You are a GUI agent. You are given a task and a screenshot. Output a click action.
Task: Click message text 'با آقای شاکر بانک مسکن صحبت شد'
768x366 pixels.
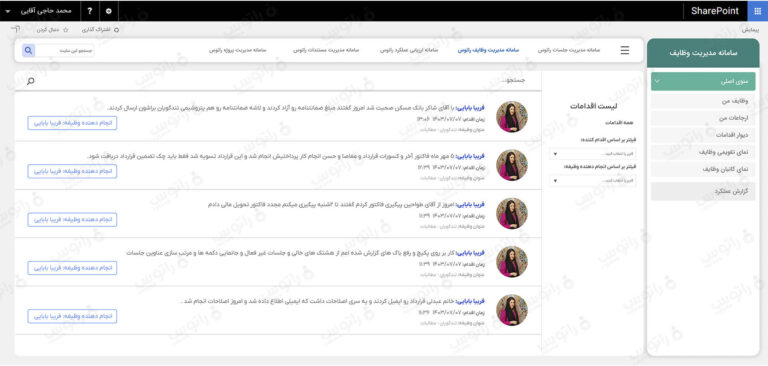pos(281,107)
